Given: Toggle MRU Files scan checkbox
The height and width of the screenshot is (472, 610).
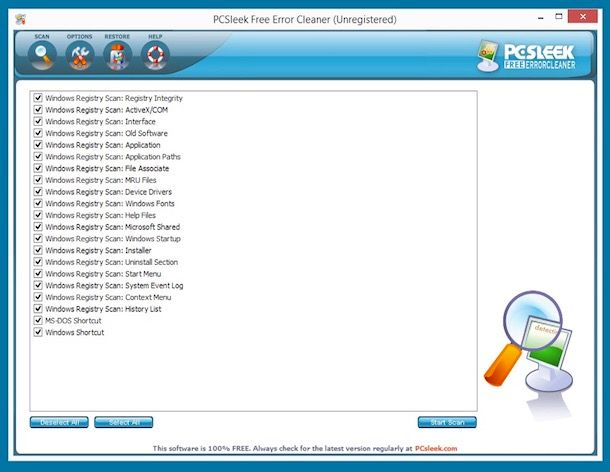Looking at the screenshot, I should click(38, 180).
